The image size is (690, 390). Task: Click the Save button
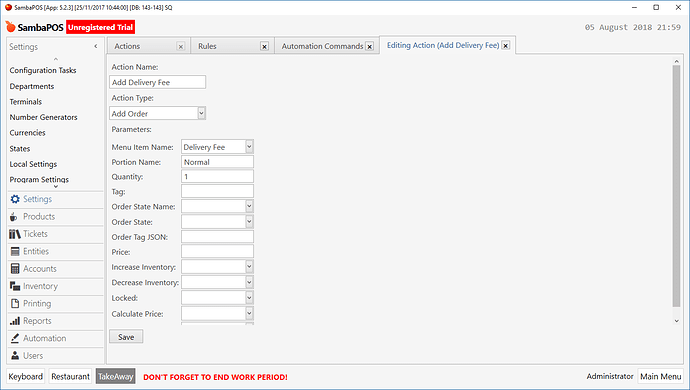tap(126, 337)
